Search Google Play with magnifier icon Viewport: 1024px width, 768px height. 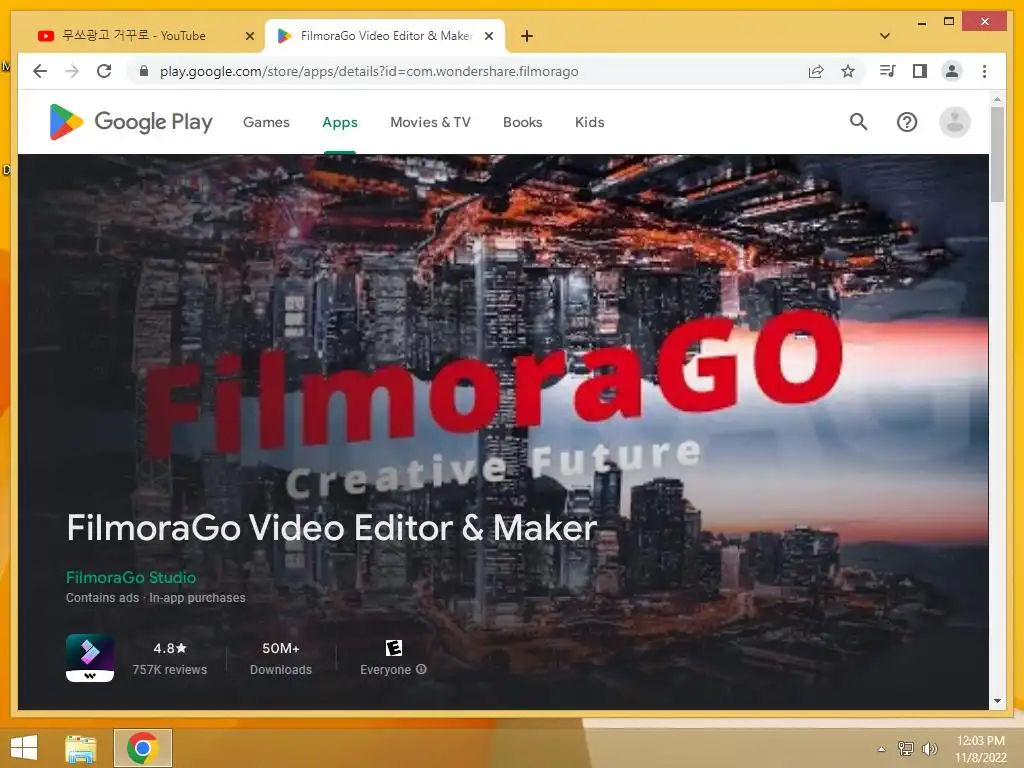(858, 121)
